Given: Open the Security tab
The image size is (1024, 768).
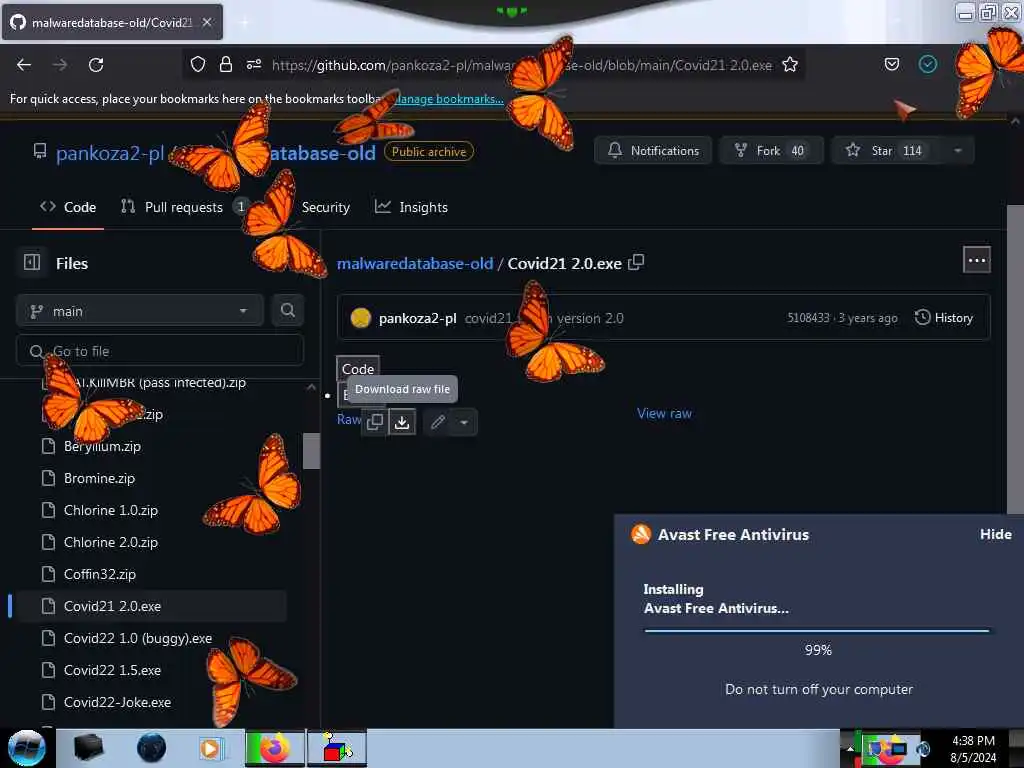Looking at the screenshot, I should pyautogui.click(x=325, y=207).
